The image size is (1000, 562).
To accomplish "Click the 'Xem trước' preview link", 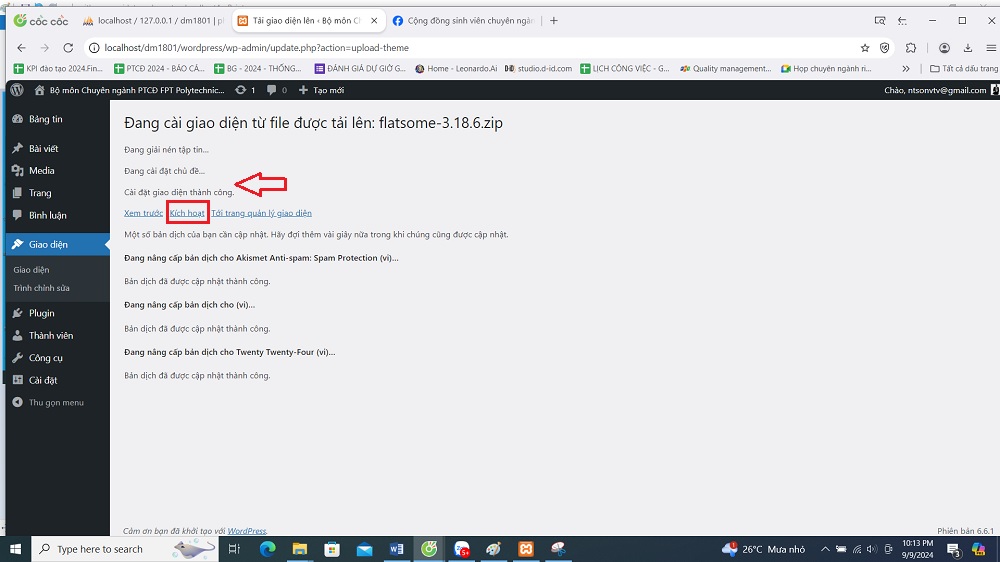I will coord(143,213).
